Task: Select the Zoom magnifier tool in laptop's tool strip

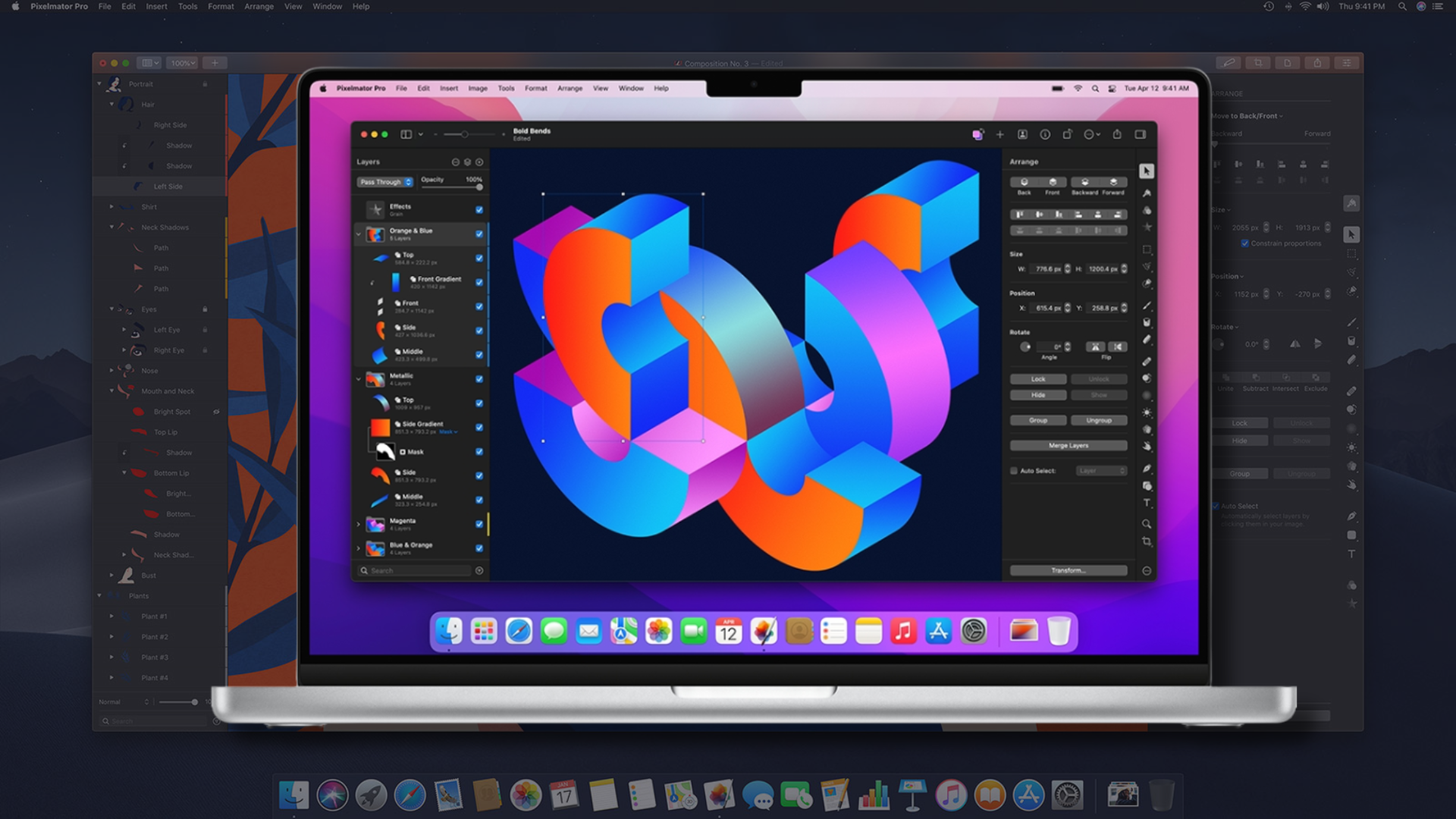Action: [x=1147, y=524]
